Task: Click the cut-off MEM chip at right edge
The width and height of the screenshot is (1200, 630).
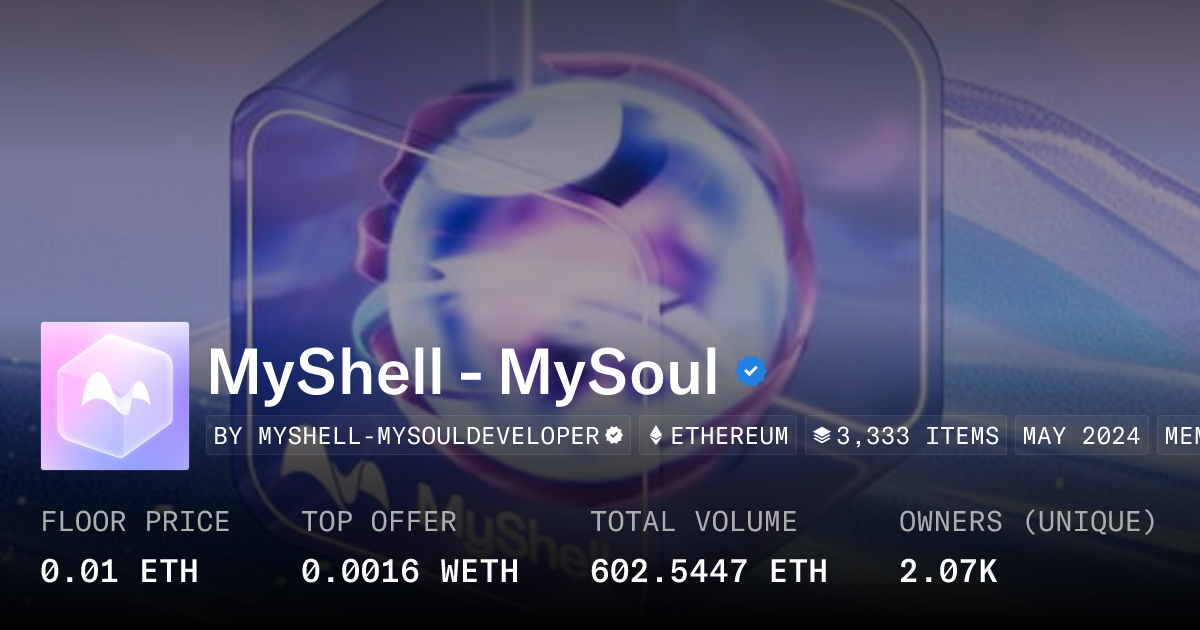Action: pos(1179,436)
